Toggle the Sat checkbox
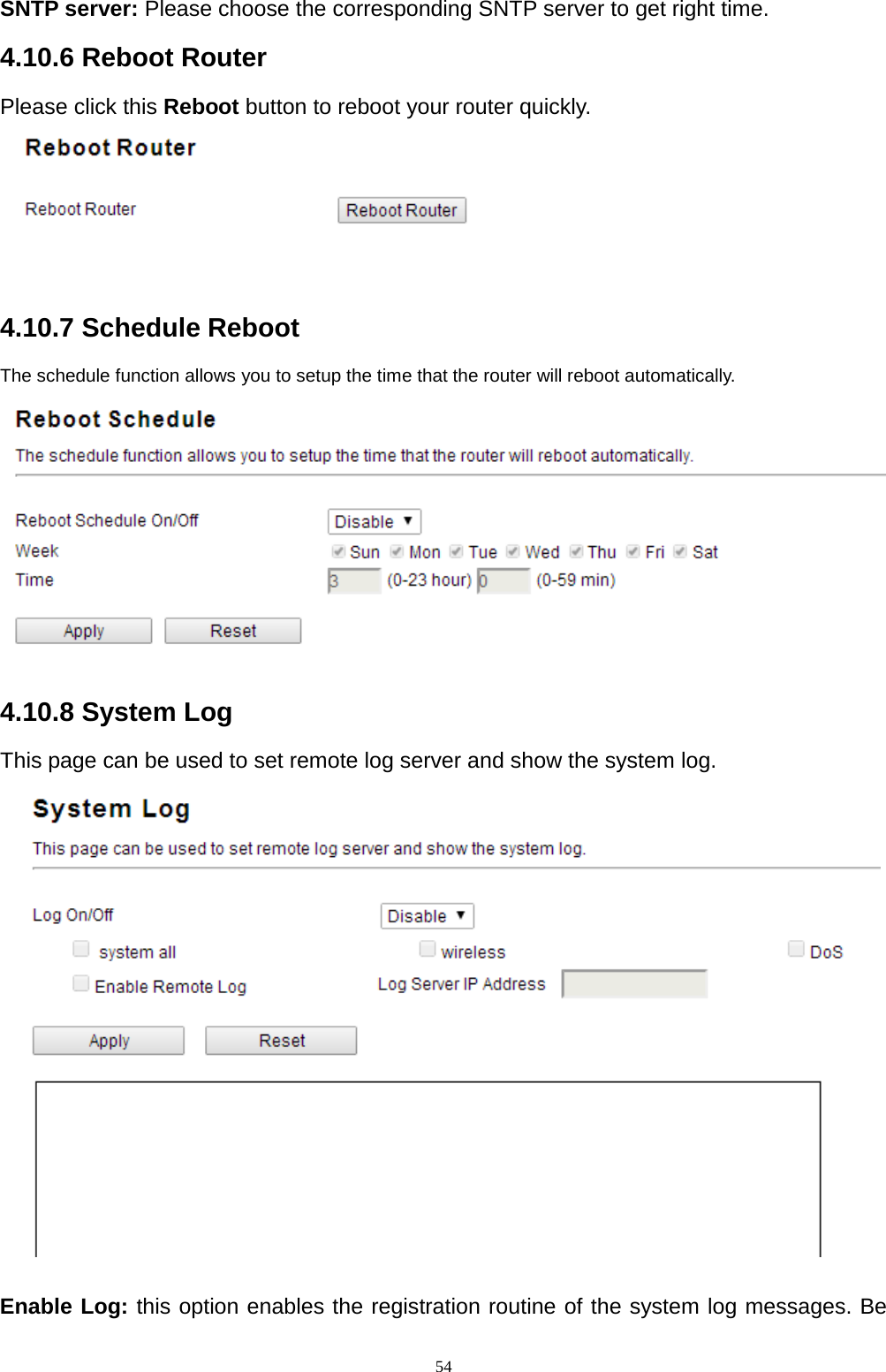The image size is (886, 1372). click(680, 551)
